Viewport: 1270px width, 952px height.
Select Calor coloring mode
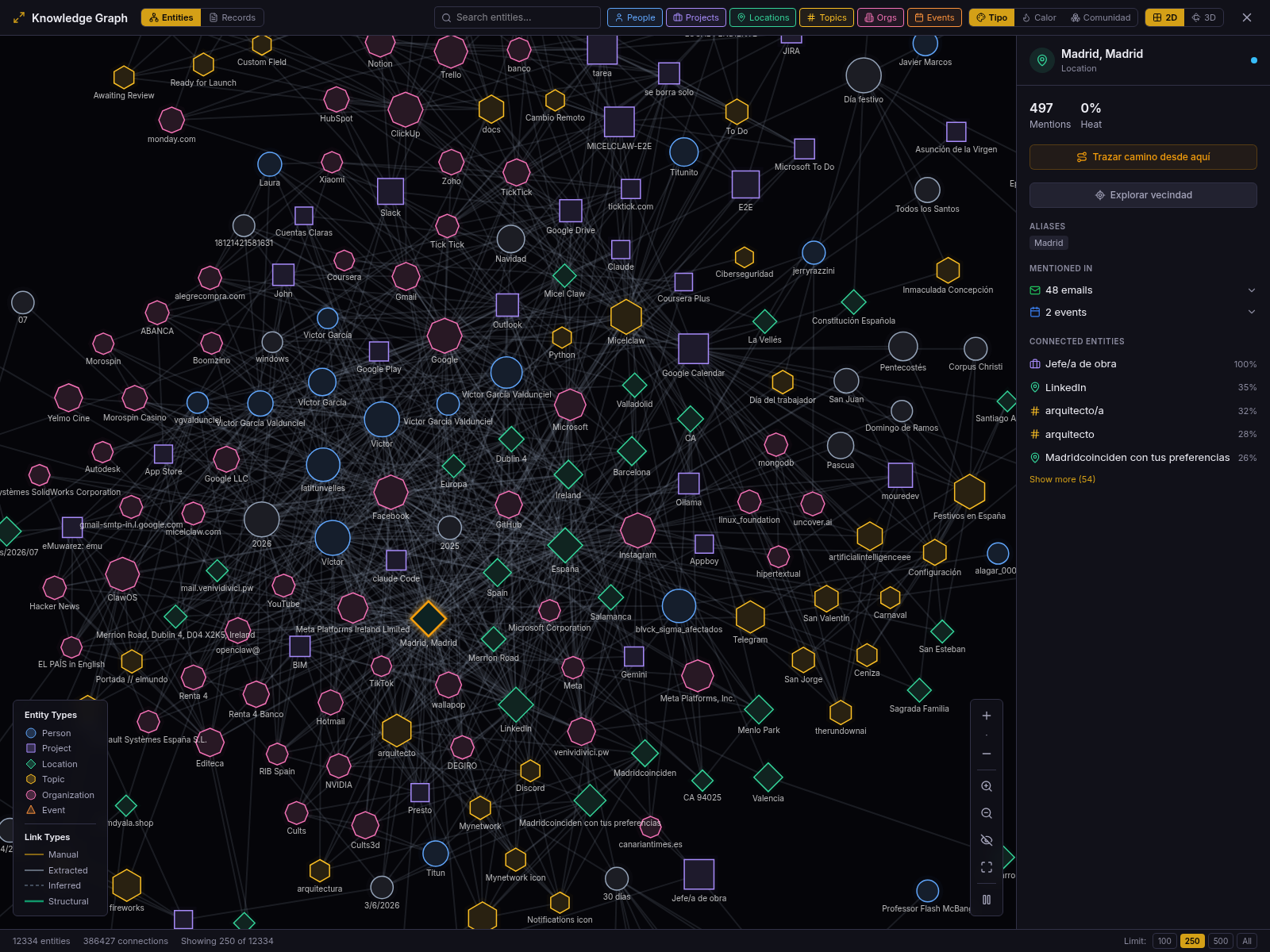coord(1039,17)
